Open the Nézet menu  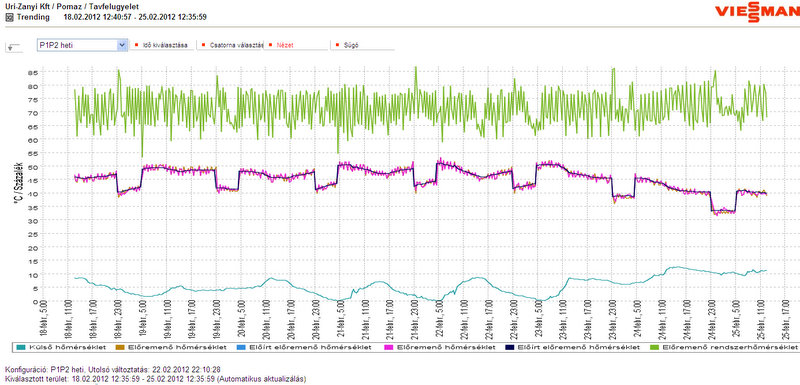295,45
